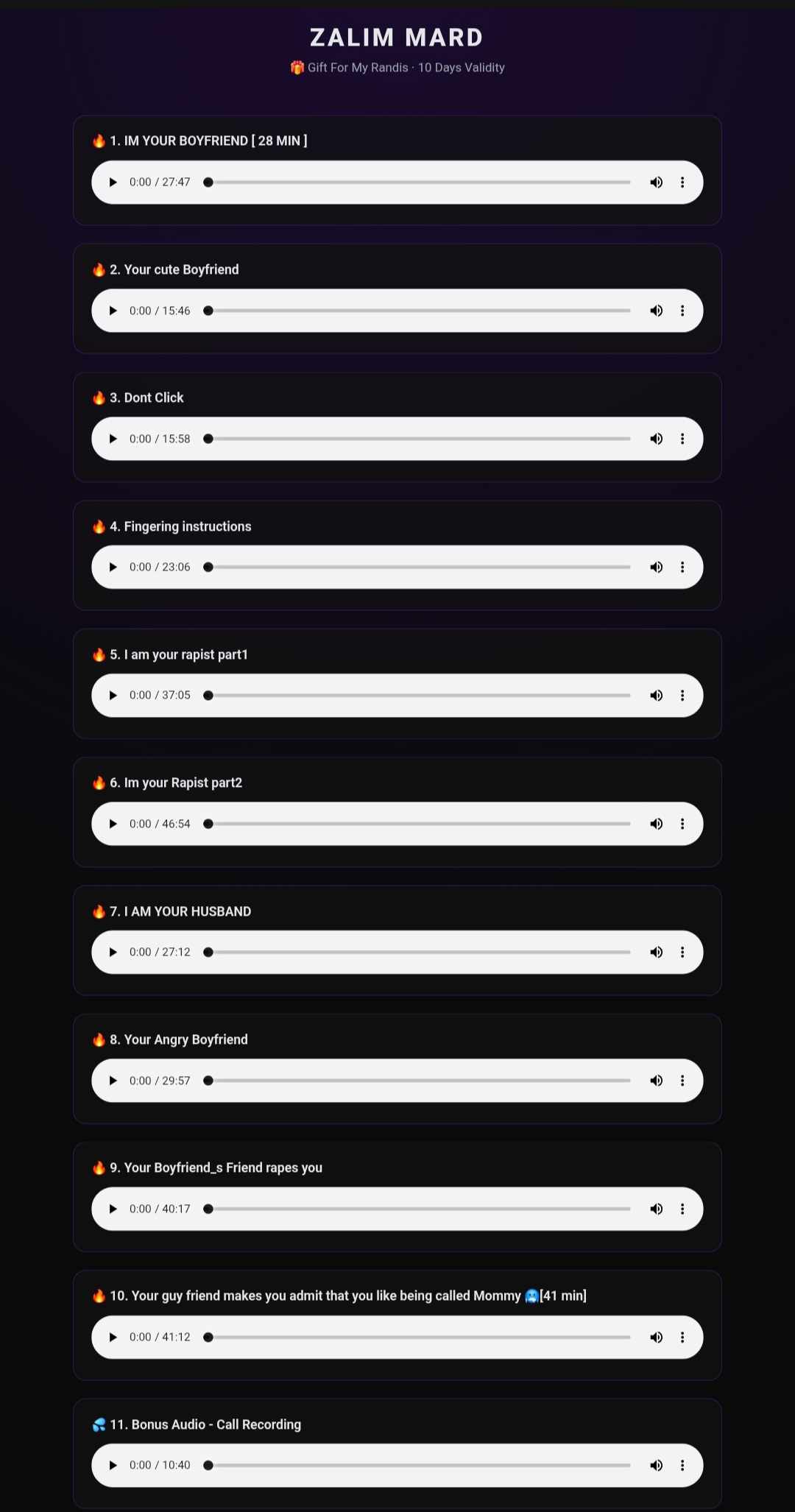The image size is (795, 1512).
Task: Click the track 7 title text
Action: pyautogui.click(x=187, y=911)
